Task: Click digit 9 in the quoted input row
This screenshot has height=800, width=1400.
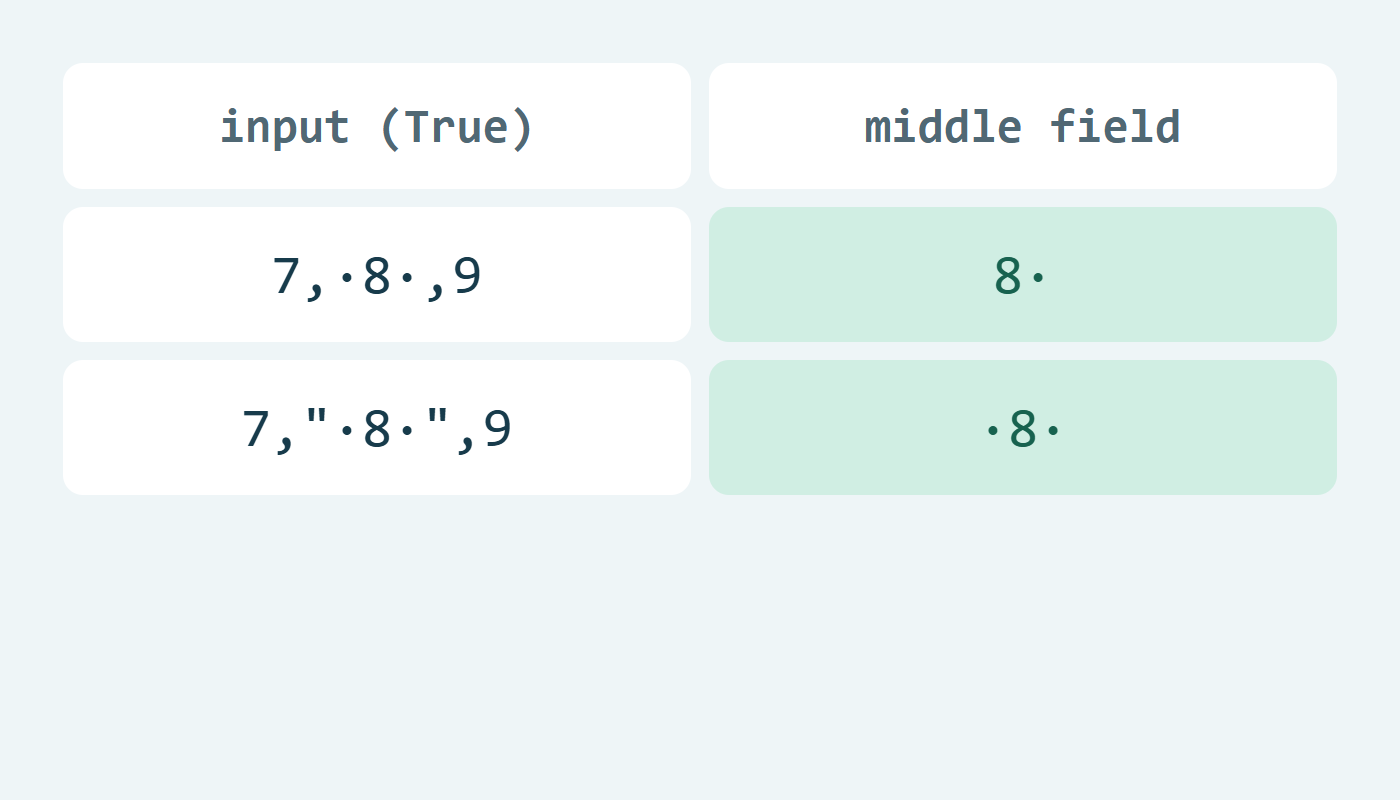Action: 497,429
